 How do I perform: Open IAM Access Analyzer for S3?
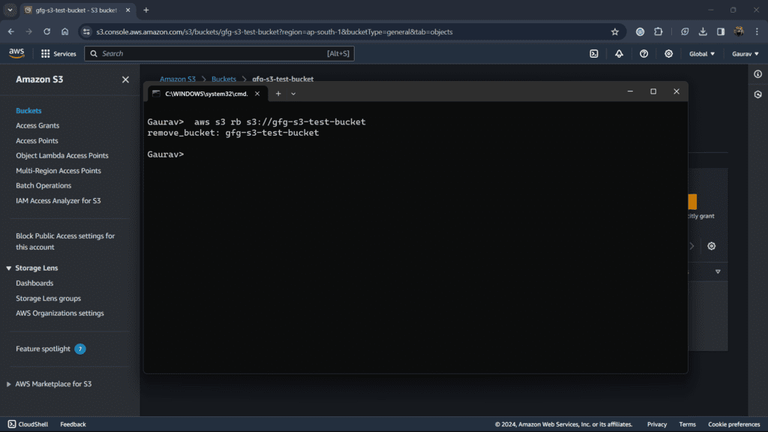(58, 200)
